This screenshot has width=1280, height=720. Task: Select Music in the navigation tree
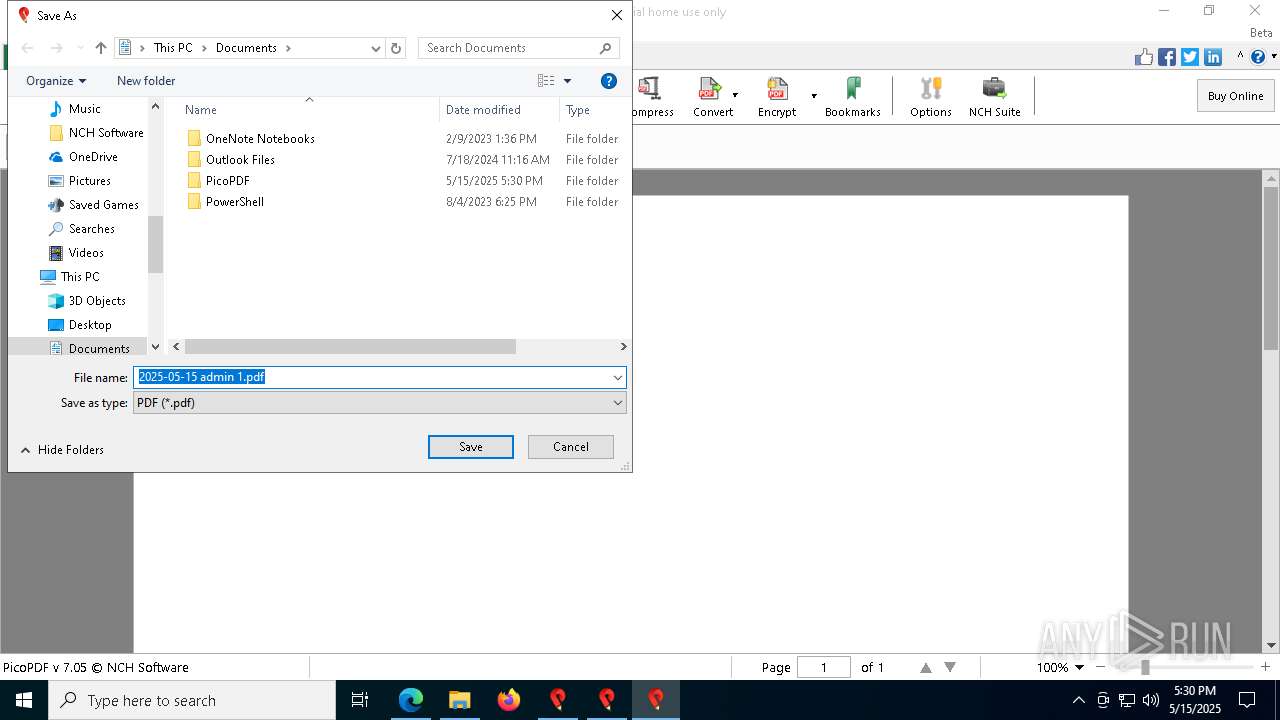tap(84, 109)
